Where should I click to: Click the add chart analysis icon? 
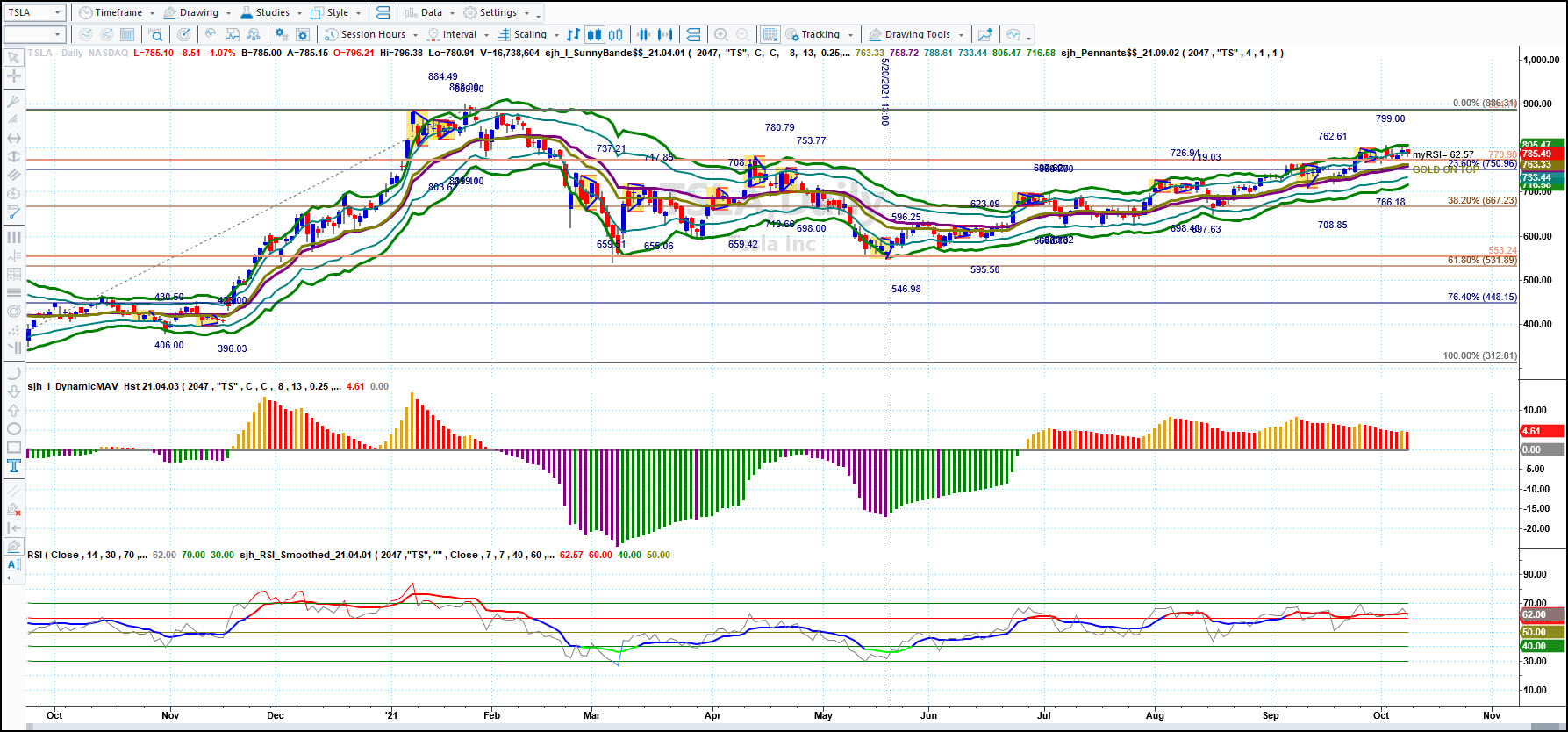pyautogui.click(x=985, y=34)
